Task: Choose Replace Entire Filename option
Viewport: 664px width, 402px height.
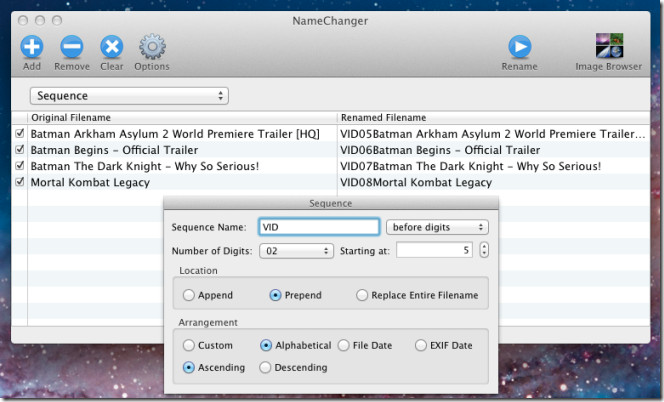Action: [362, 295]
